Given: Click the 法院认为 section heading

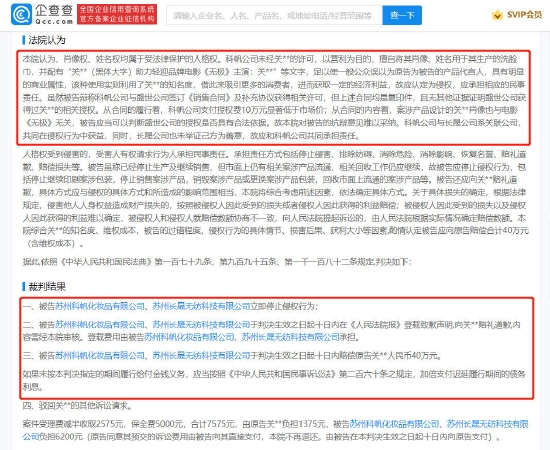Looking at the screenshot, I should (x=47, y=40).
